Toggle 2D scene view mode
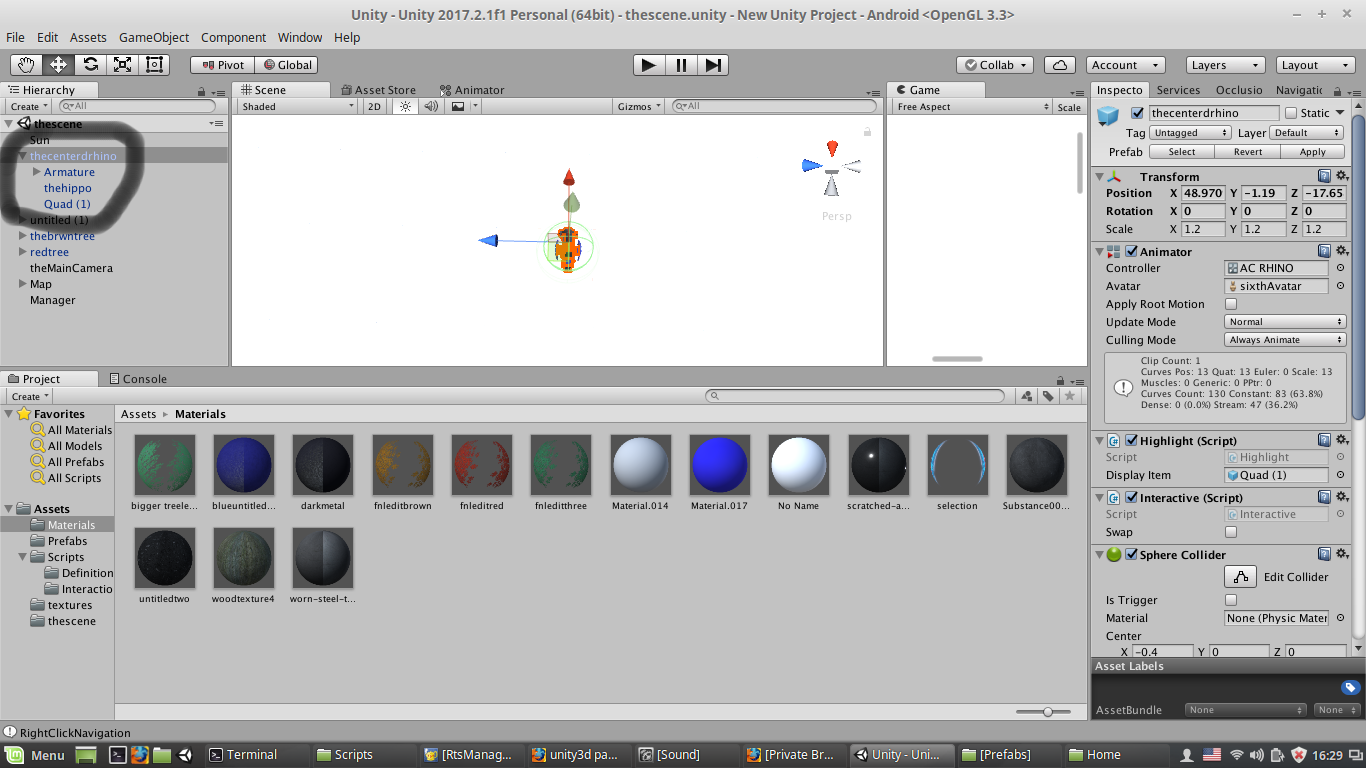 tap(375, 106)
